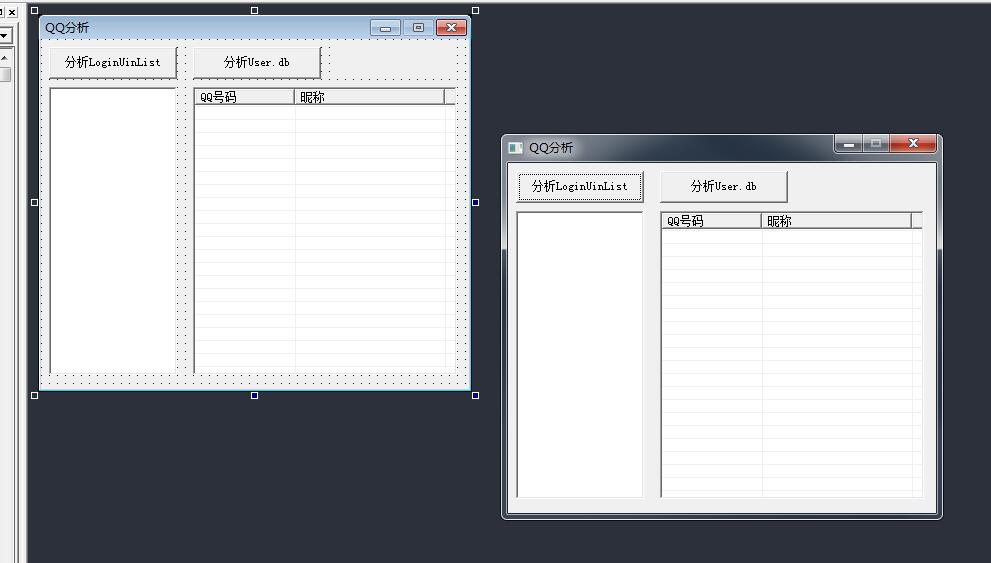Select 昵称 column header in designer form
The width and height of the screenshot is (991, 563).
[369, 97]
